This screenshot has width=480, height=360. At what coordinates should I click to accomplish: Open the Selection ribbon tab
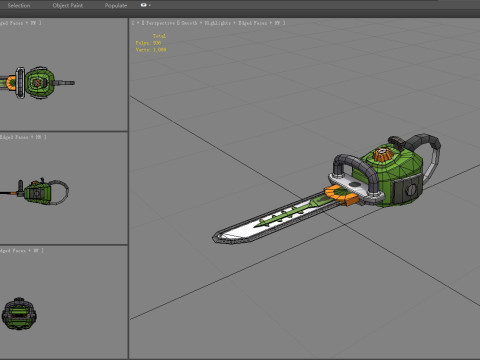click(x=19, y=5)
